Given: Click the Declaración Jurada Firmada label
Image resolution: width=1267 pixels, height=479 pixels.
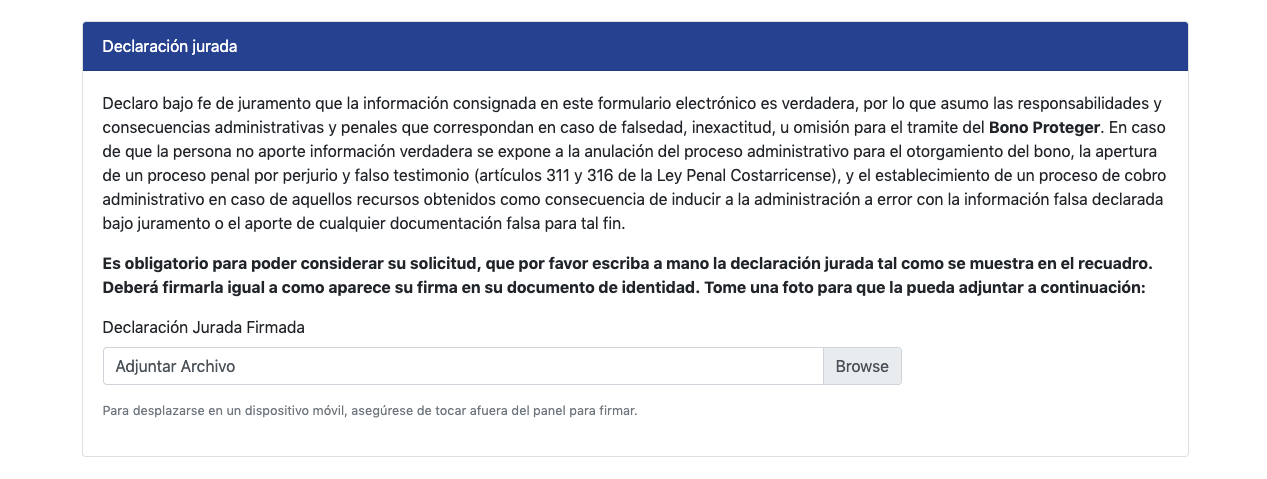Looking at the screenshot, I should [203, 327].
